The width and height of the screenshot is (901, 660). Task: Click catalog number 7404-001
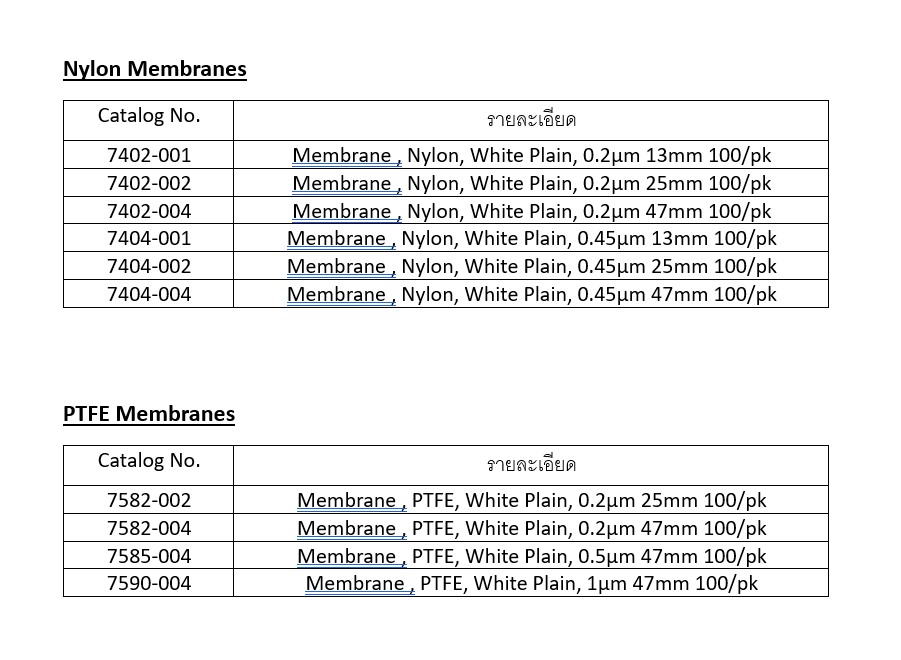coord(148,238)
